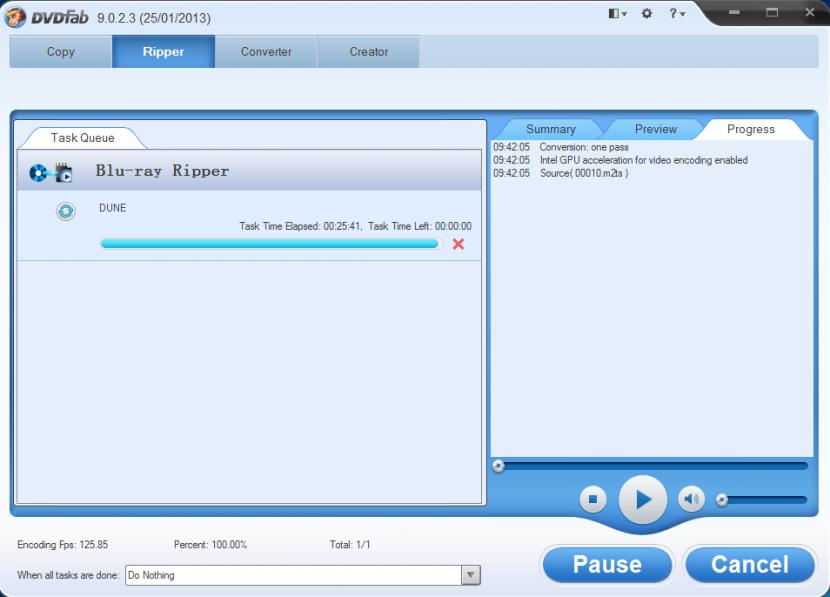
Task: Select the Task Queue tab
Action: point(83,138)
